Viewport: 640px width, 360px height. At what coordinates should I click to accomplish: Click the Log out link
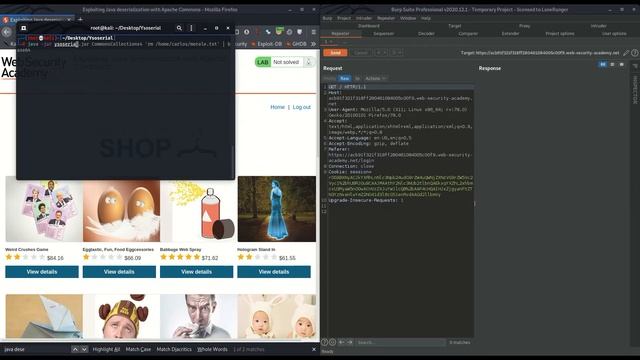302,107
